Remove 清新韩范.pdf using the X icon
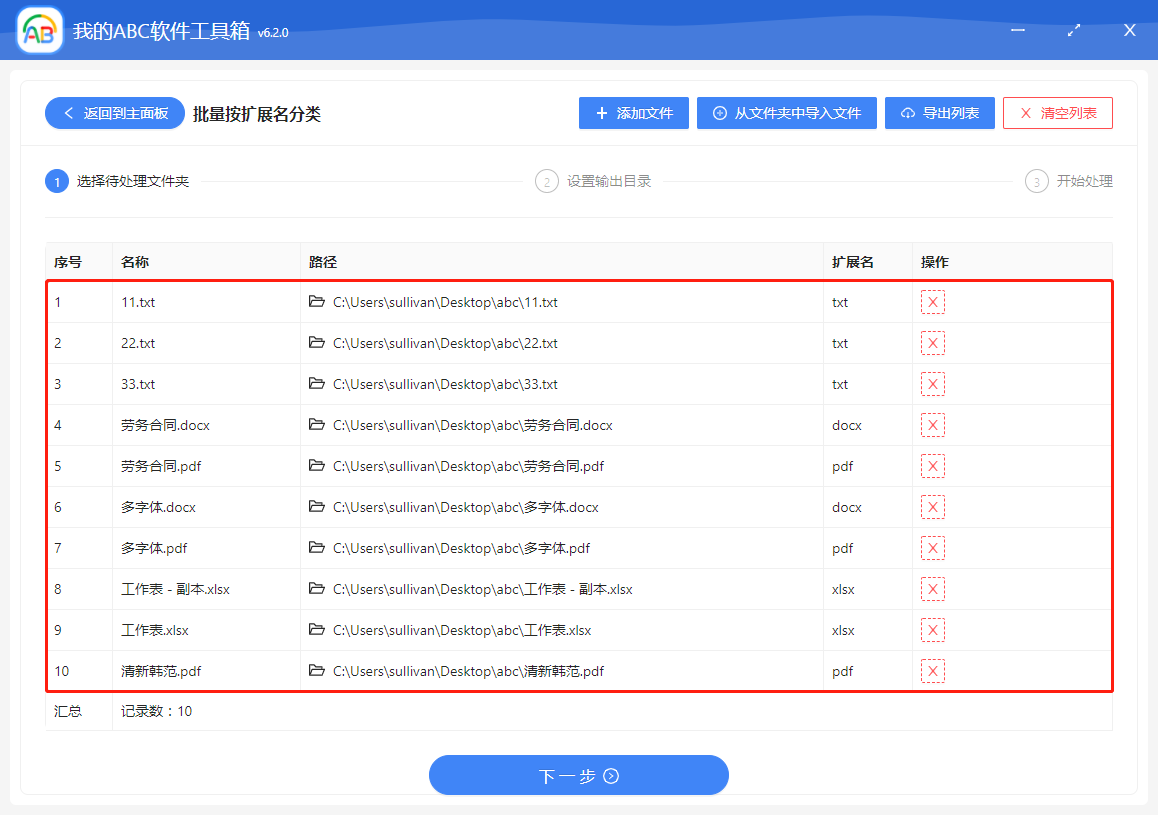 932,671
